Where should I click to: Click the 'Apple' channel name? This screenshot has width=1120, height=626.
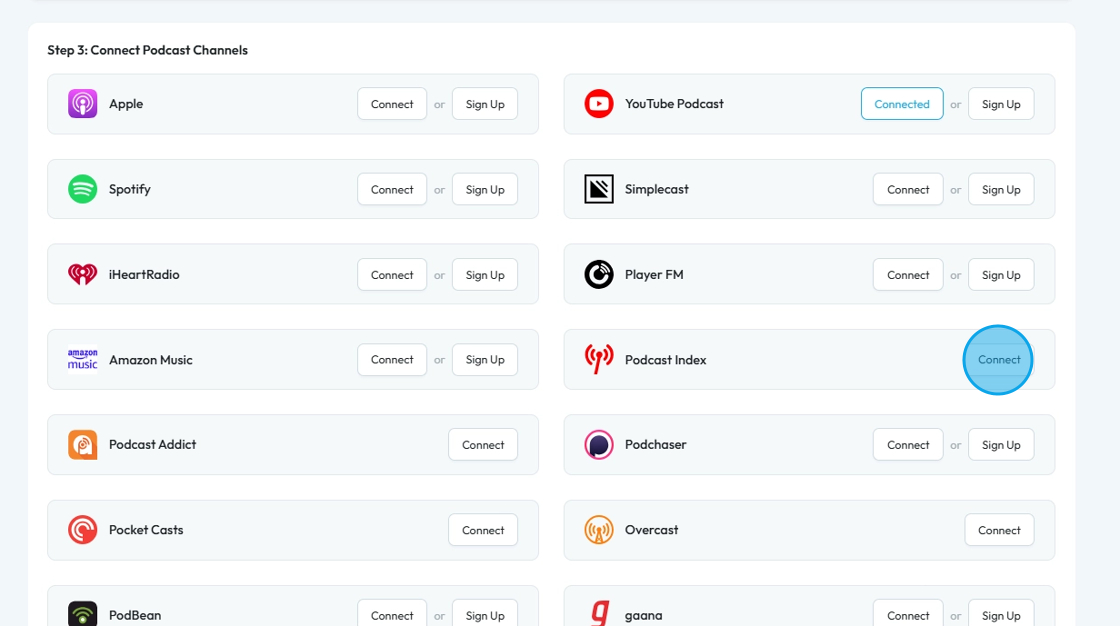click(x=126, y=104)
